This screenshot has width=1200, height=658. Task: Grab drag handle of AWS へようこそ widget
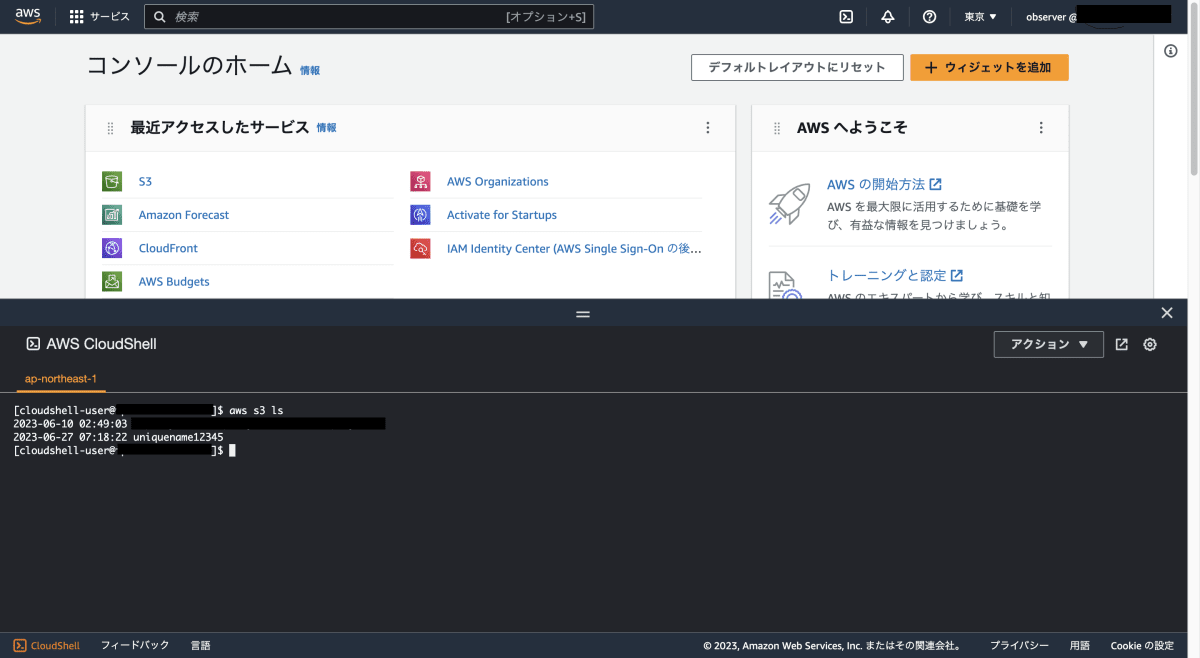click(x=777, y=128)
